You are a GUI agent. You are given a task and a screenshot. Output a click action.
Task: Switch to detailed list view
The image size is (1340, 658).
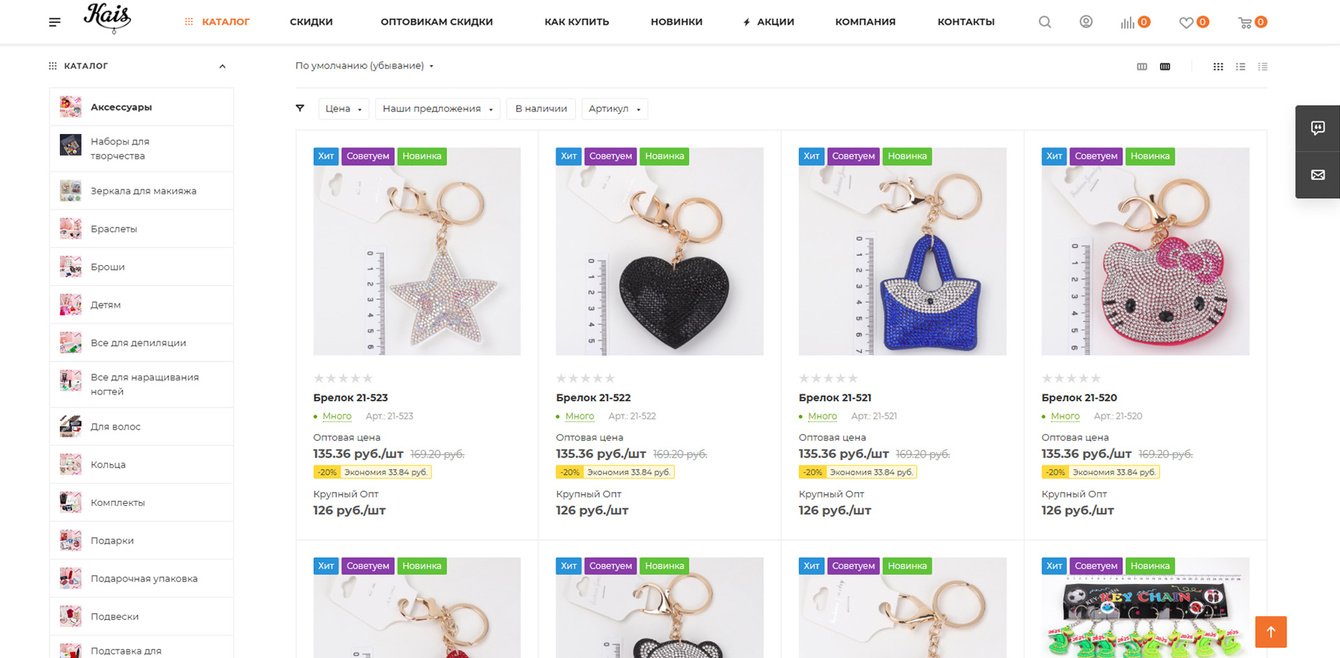coord(1240,67)
